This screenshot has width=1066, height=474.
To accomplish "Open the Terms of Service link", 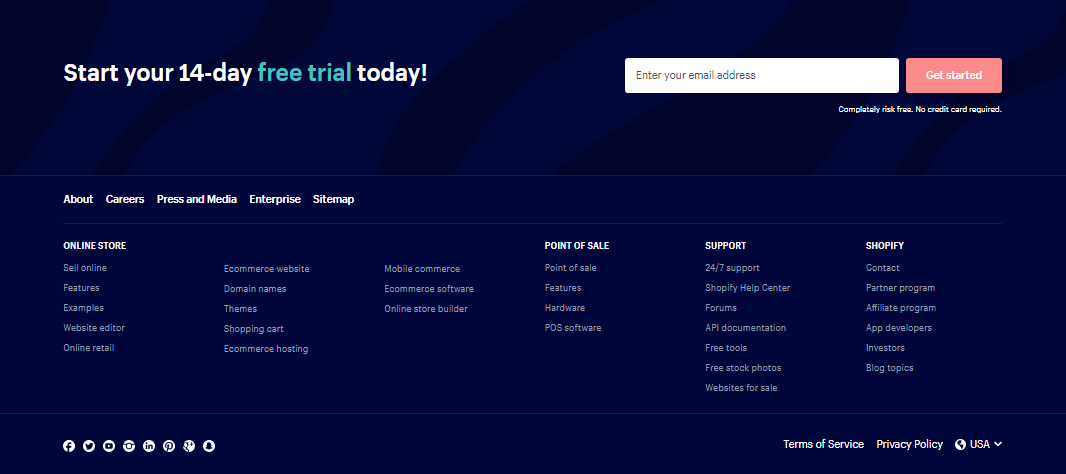I will (x=823, y=444).
